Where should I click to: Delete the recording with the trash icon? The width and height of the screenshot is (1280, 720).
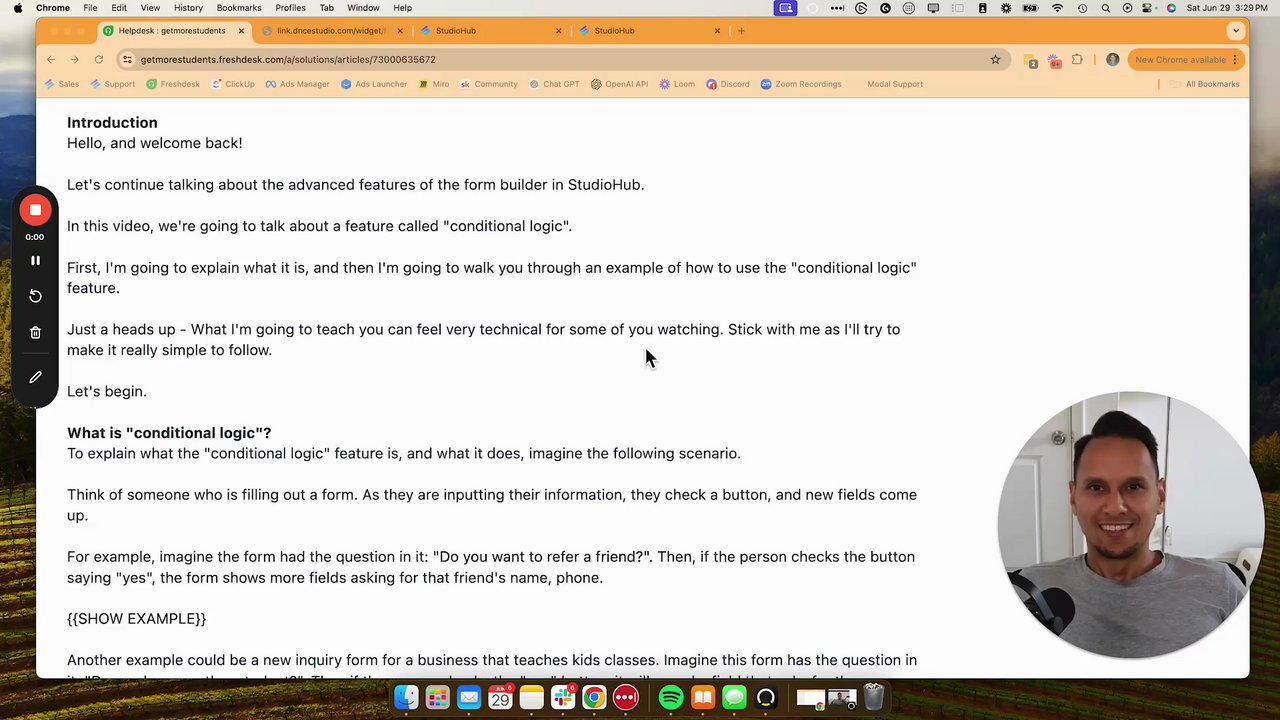tap(35, 333)
